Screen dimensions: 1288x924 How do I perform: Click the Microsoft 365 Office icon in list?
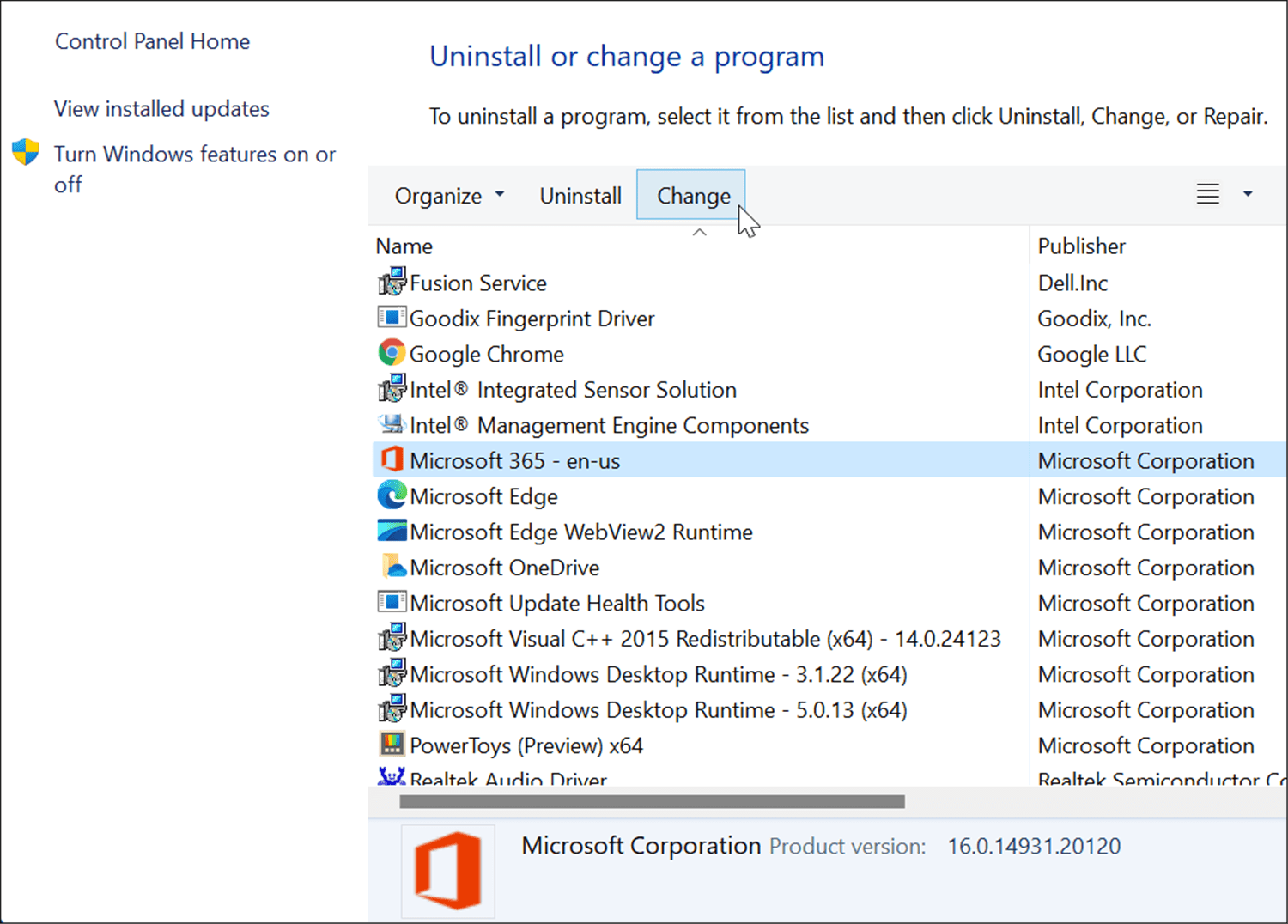click(x=392, y=459)
